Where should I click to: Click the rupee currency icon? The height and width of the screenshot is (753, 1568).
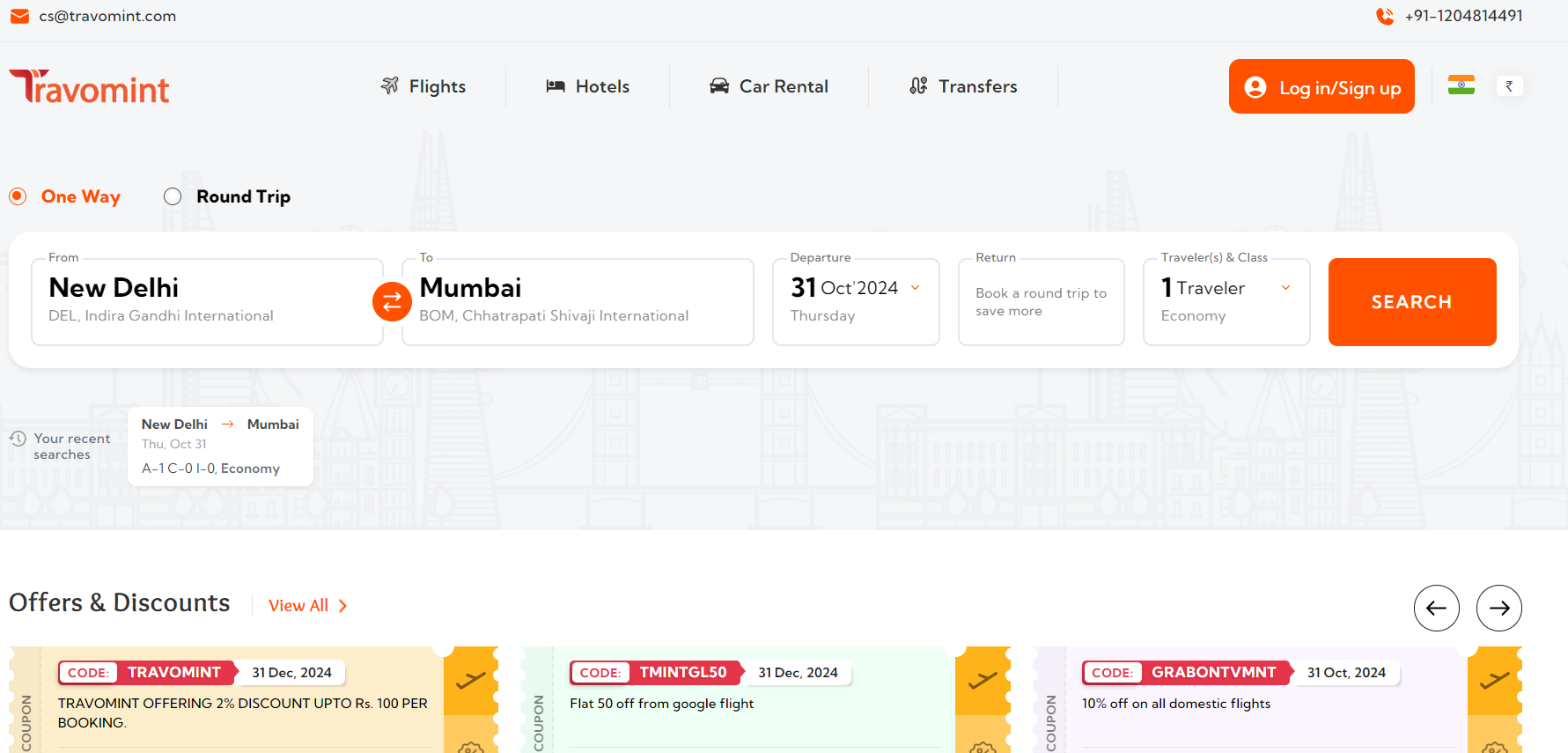1509,85
